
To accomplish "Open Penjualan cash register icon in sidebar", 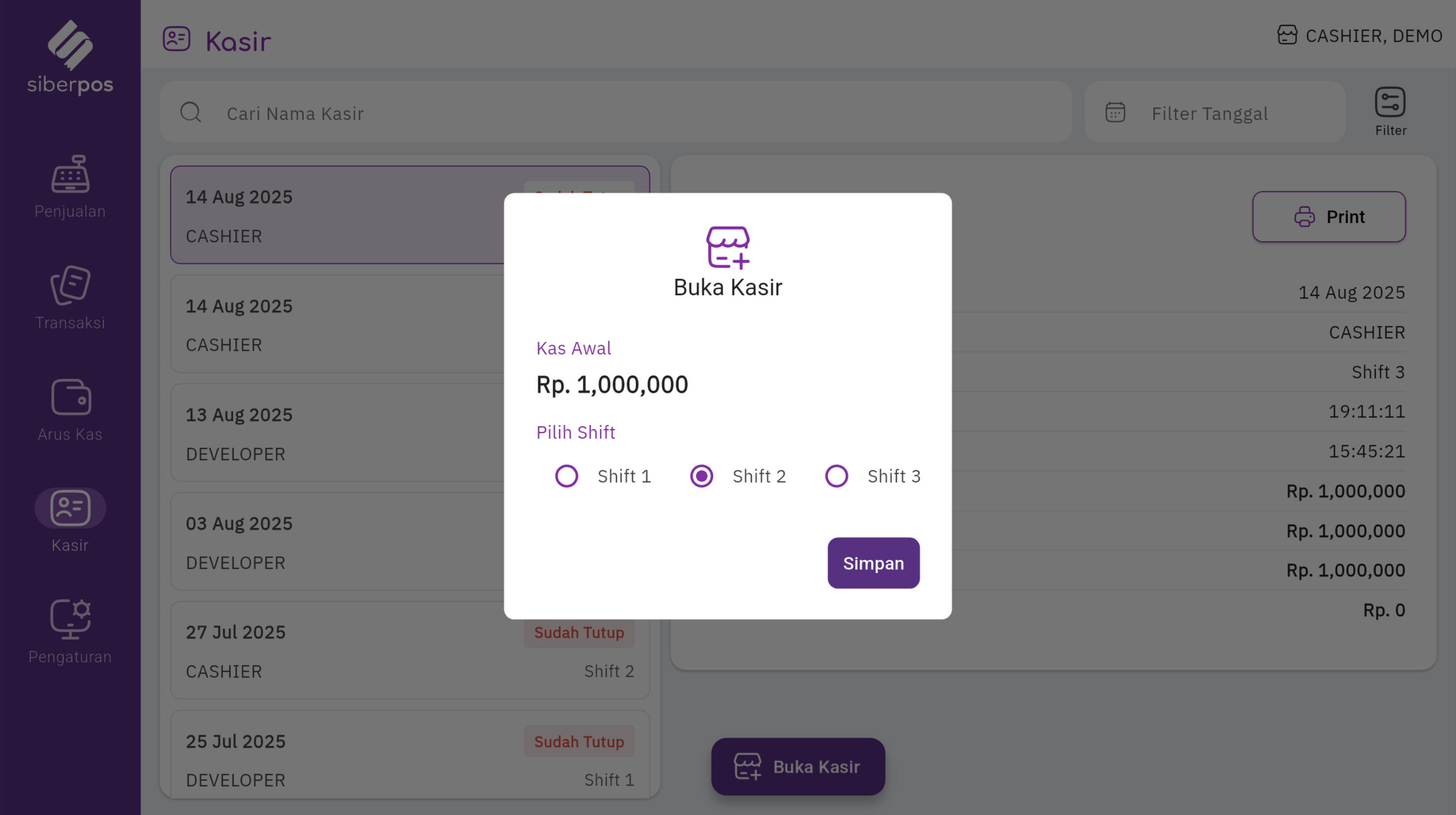I will click(70, 175).
